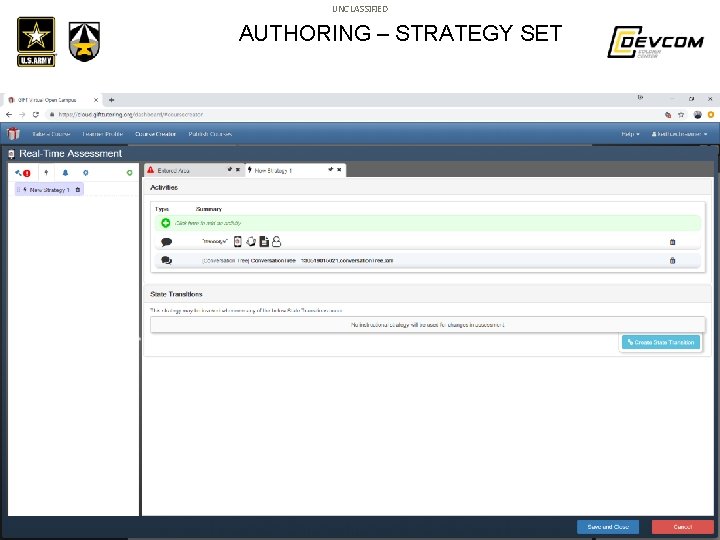This screenshot has width=720, height=540.
Task: Open the Take a Course page
Action: click(51, 134)
